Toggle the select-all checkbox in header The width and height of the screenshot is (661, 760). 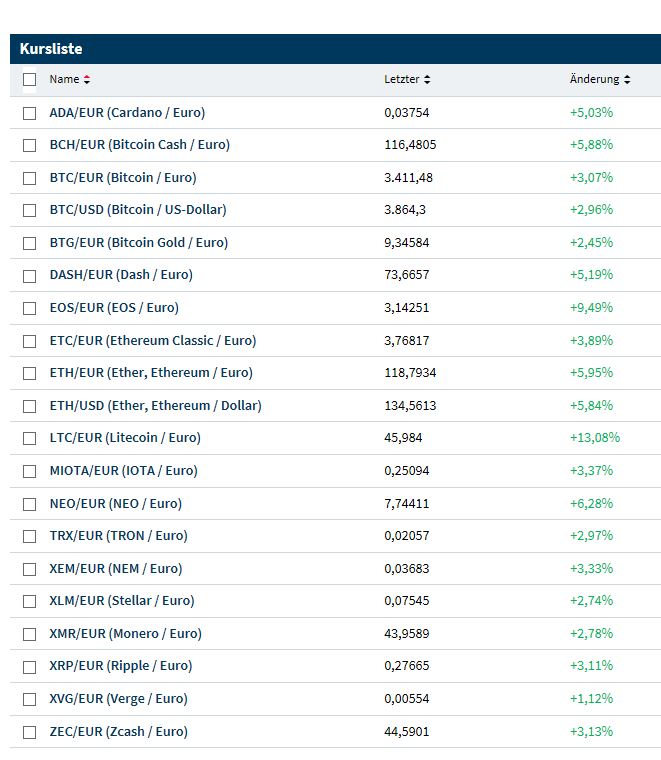(29, 79)
